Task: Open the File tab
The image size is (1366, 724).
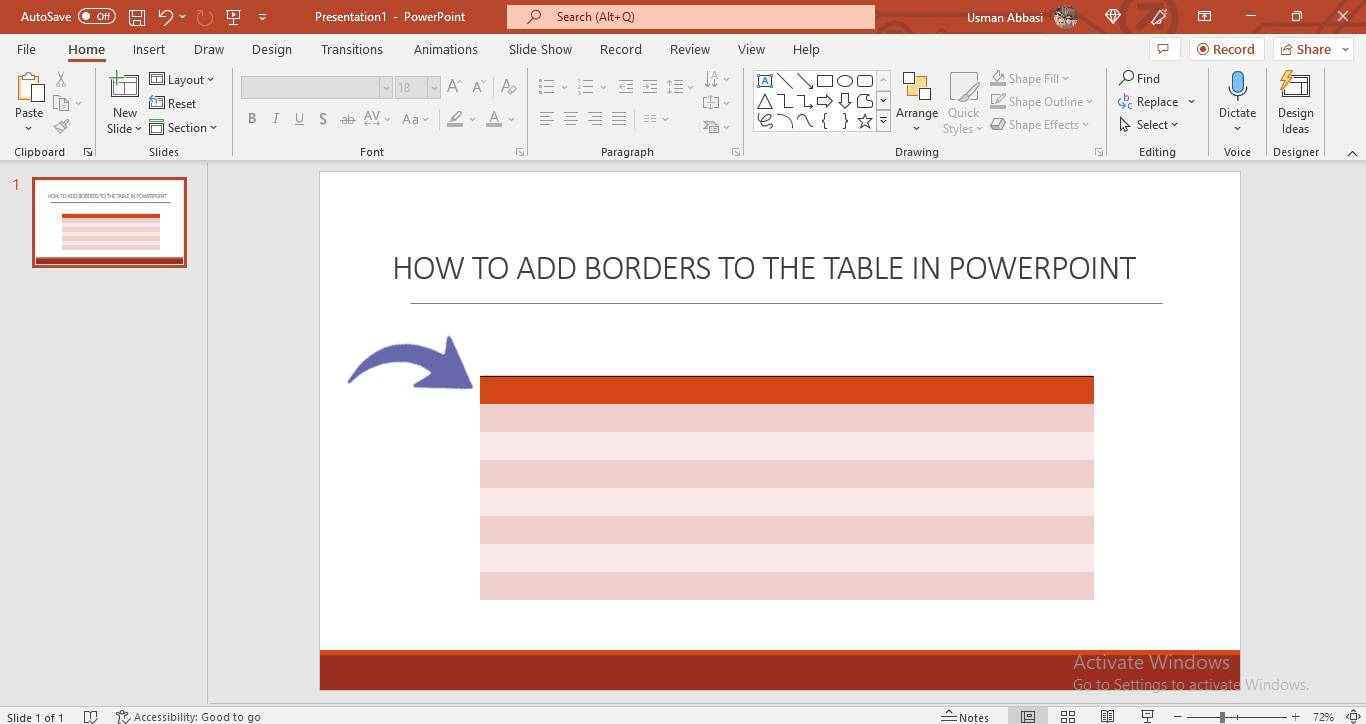Action: 26,49
